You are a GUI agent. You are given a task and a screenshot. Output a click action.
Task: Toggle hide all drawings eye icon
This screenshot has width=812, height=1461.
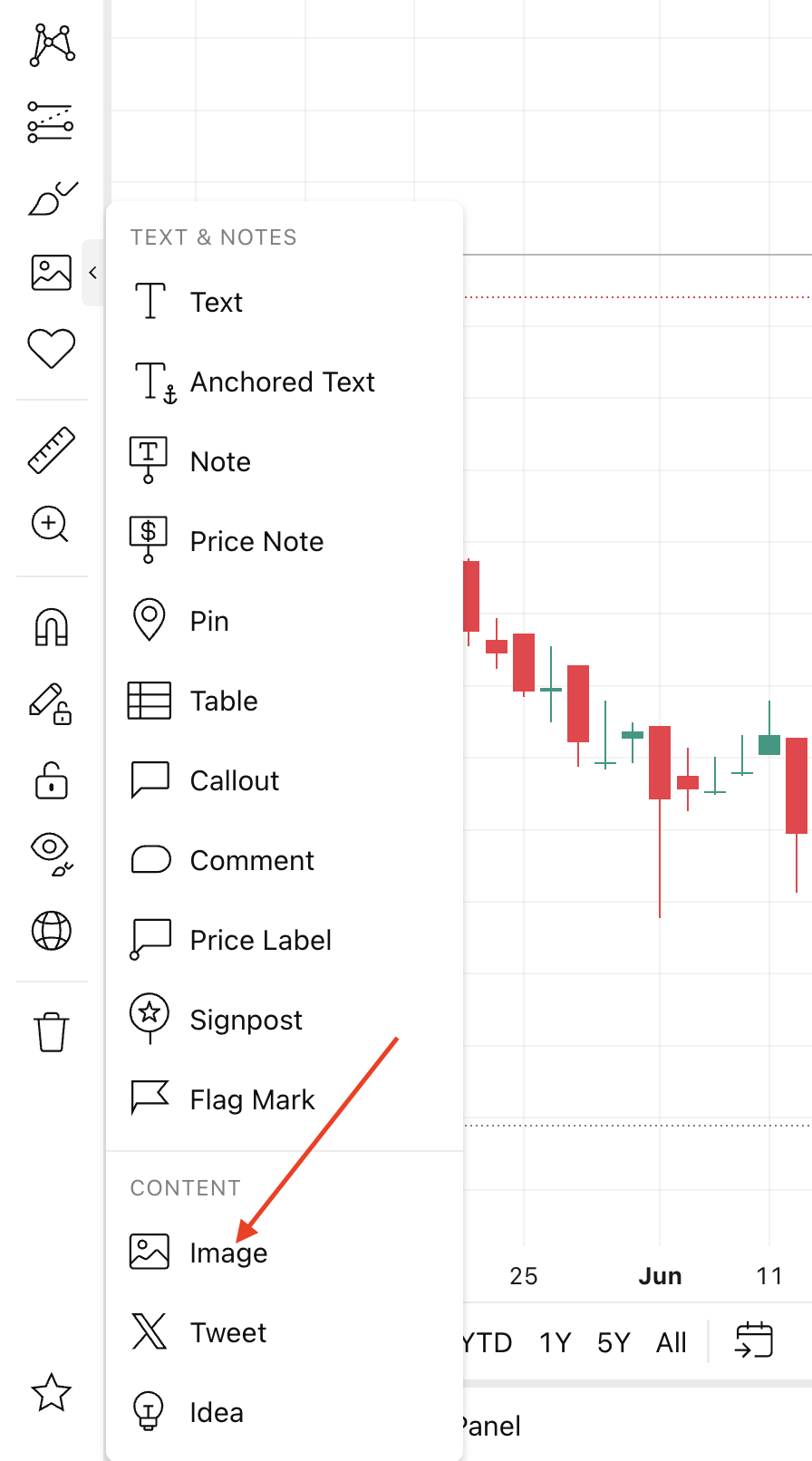pos(52,855)
